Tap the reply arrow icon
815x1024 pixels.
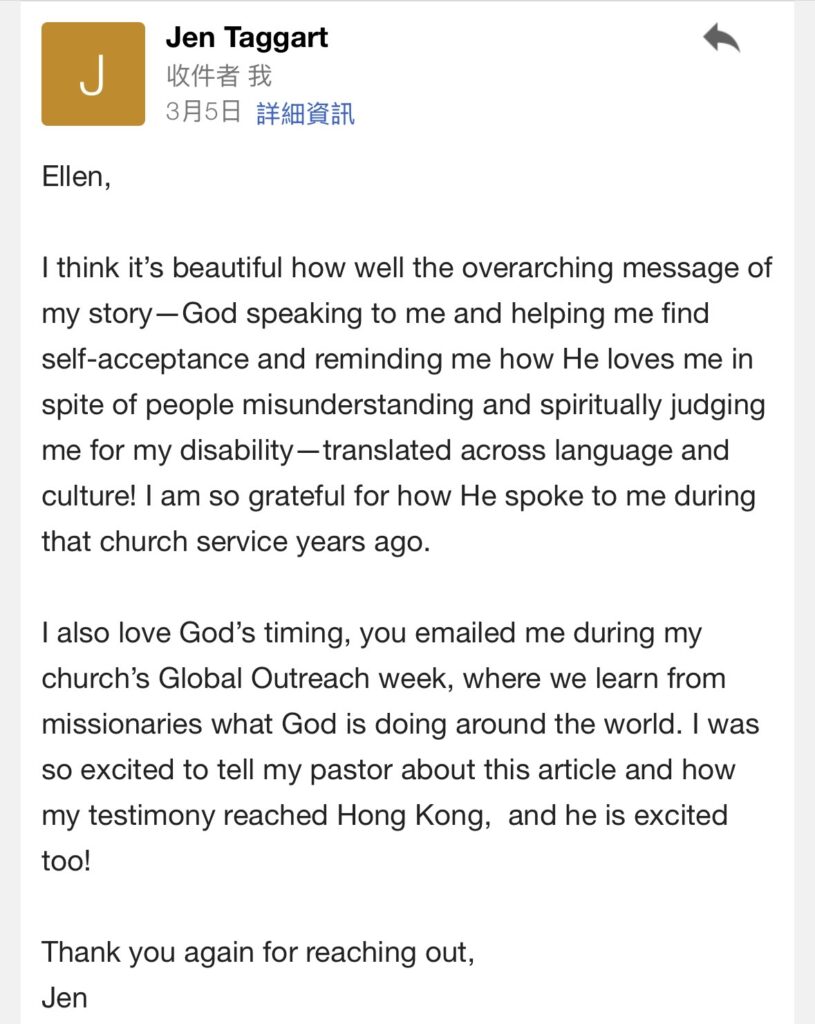(721, 39)
